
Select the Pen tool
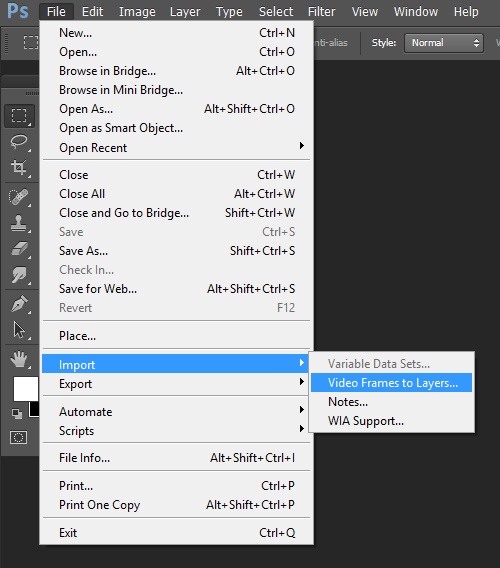(x=20, y=304)
